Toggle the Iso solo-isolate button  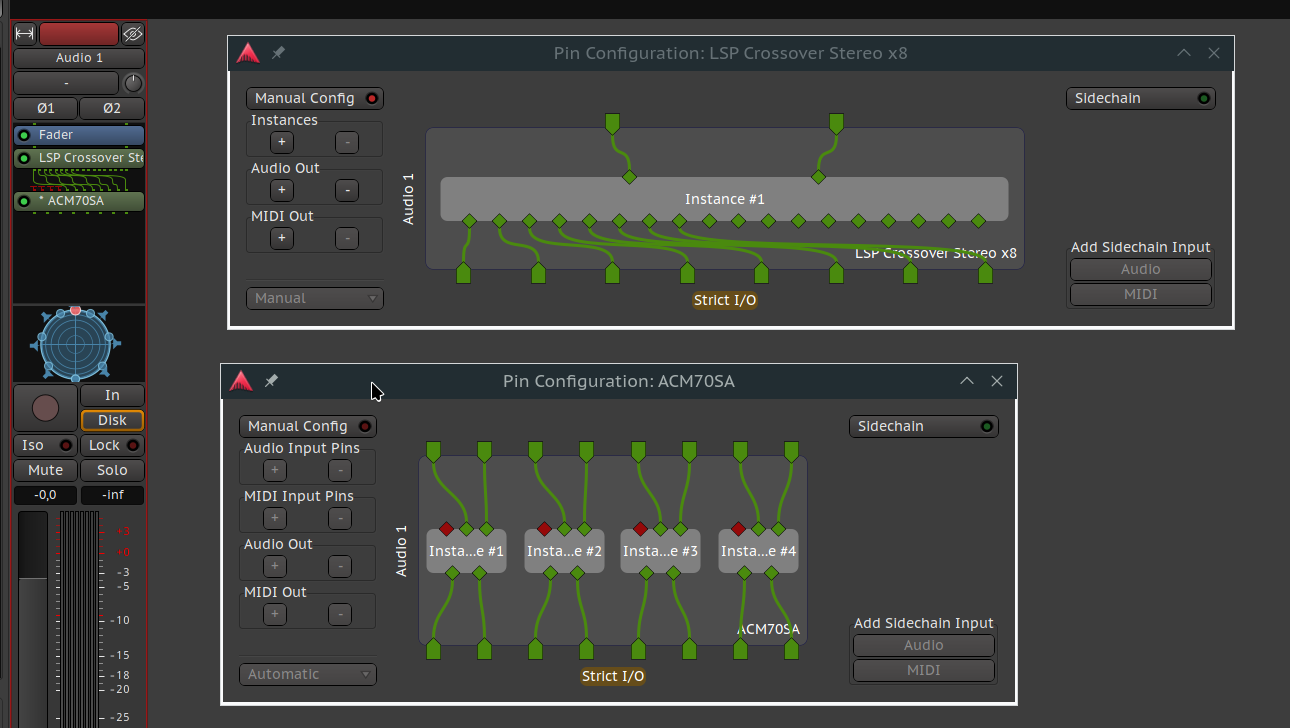pyautogui.click(x=45, y=446)
